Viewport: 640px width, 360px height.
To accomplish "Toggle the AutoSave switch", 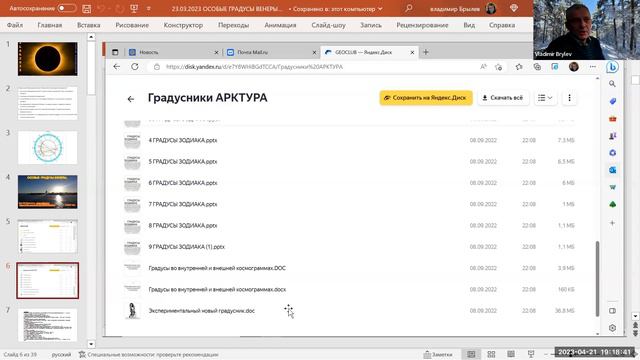I will tap(67, 8).
